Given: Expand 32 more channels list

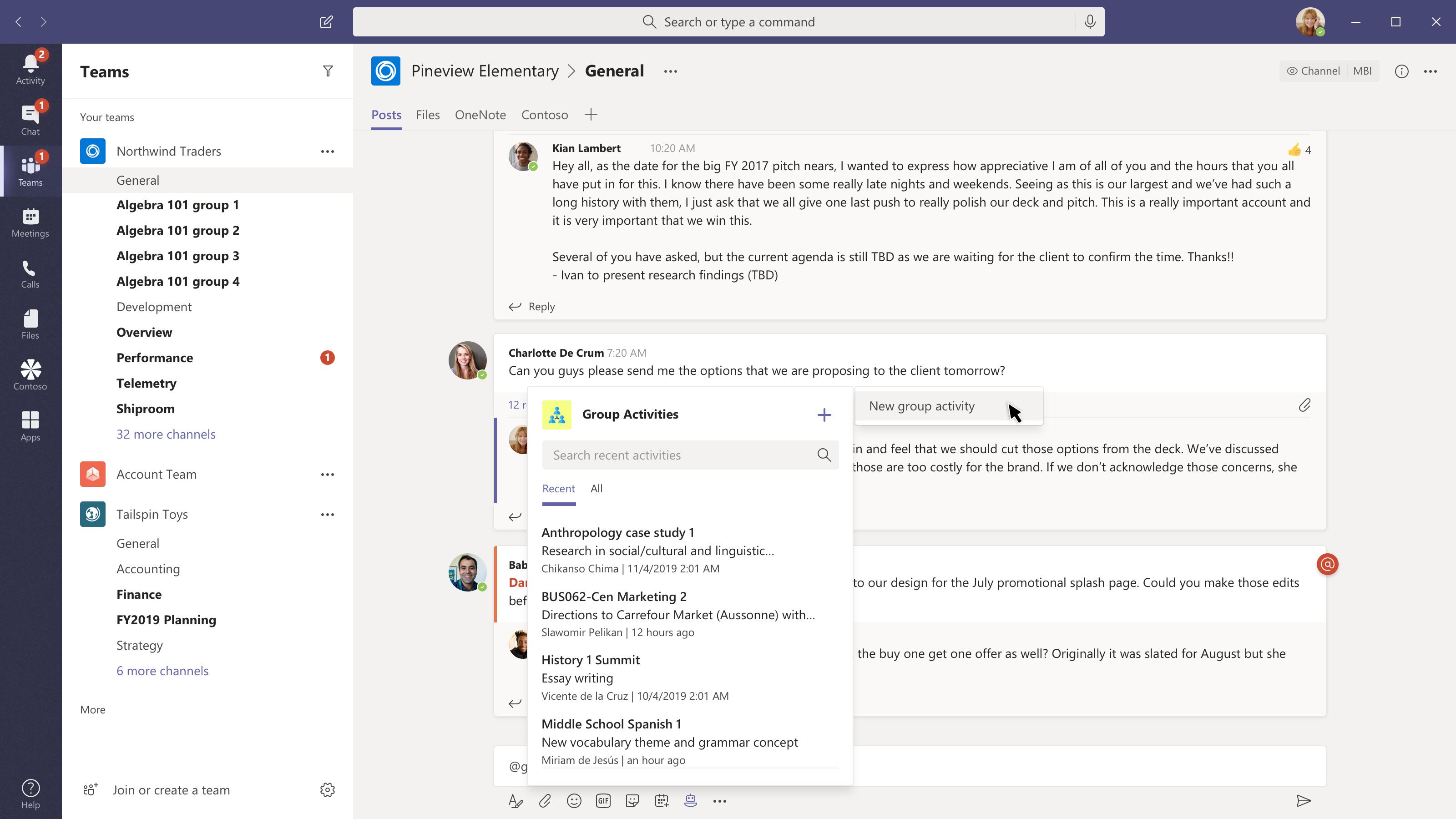Looking at the screenshot, I should tap(166, 434).
